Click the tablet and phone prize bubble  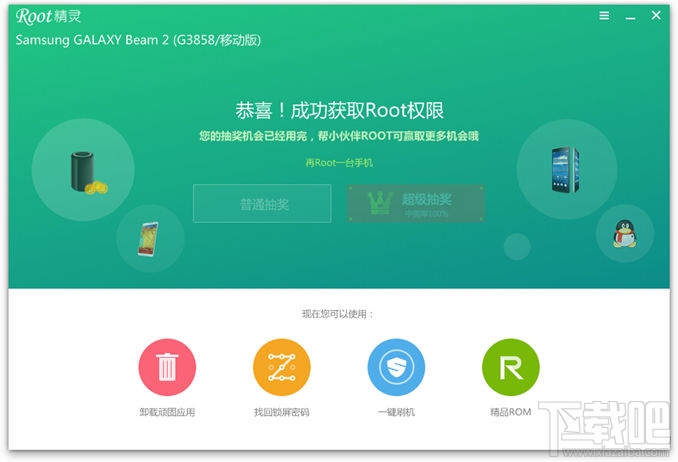point(567,169)
